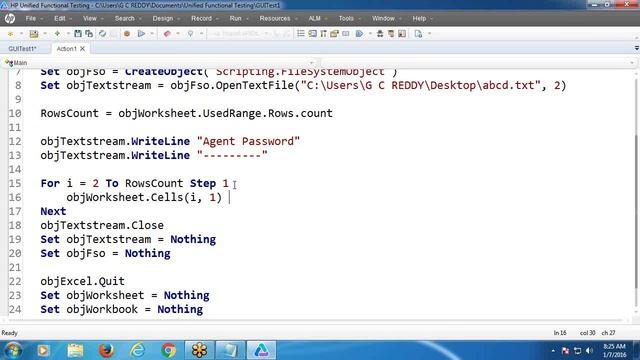Click the circular refresh arrows toolbar icon
640x360 pixels.
coord(102,34)
